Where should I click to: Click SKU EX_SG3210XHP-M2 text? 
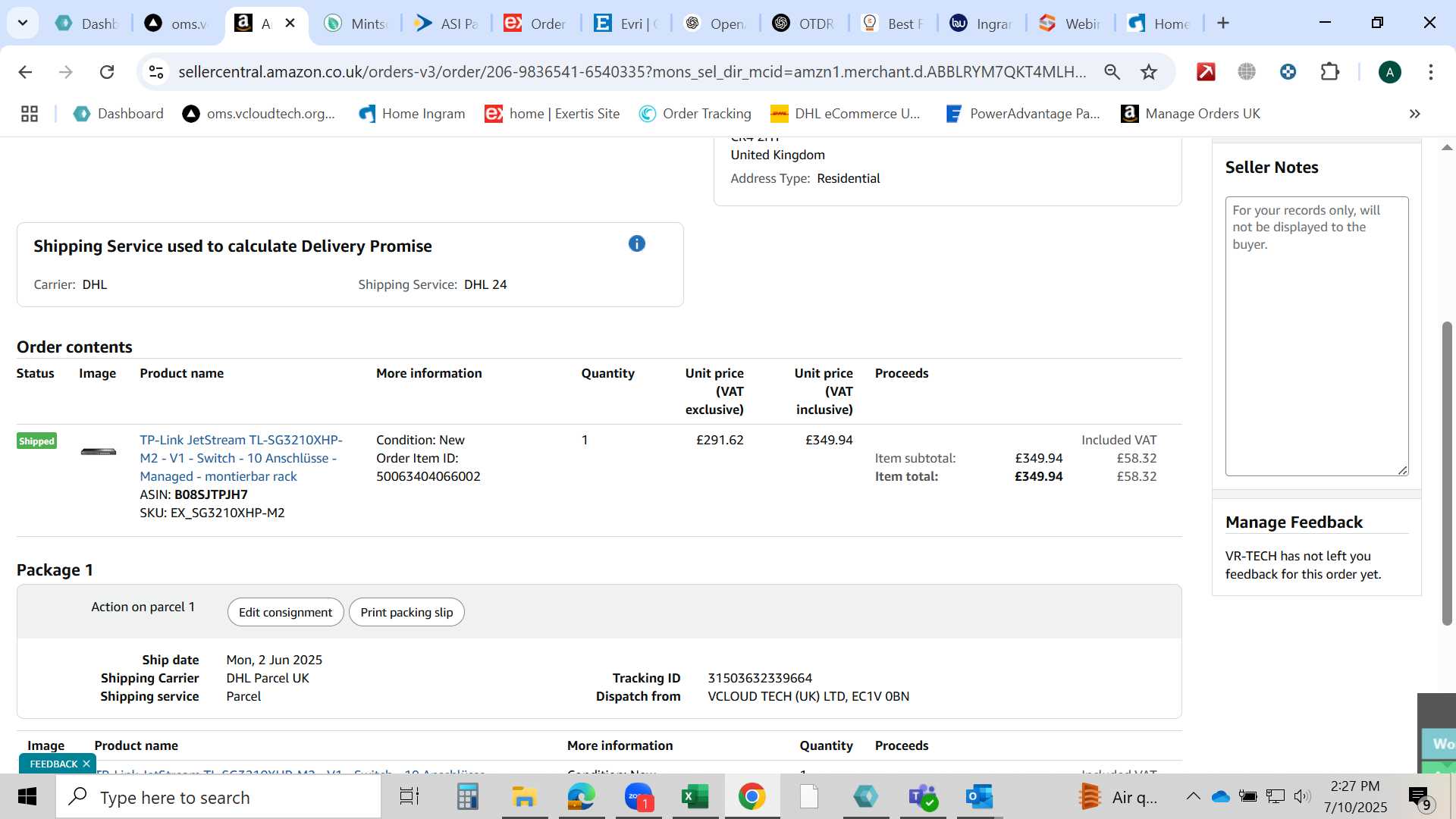(x=212, y=513)
